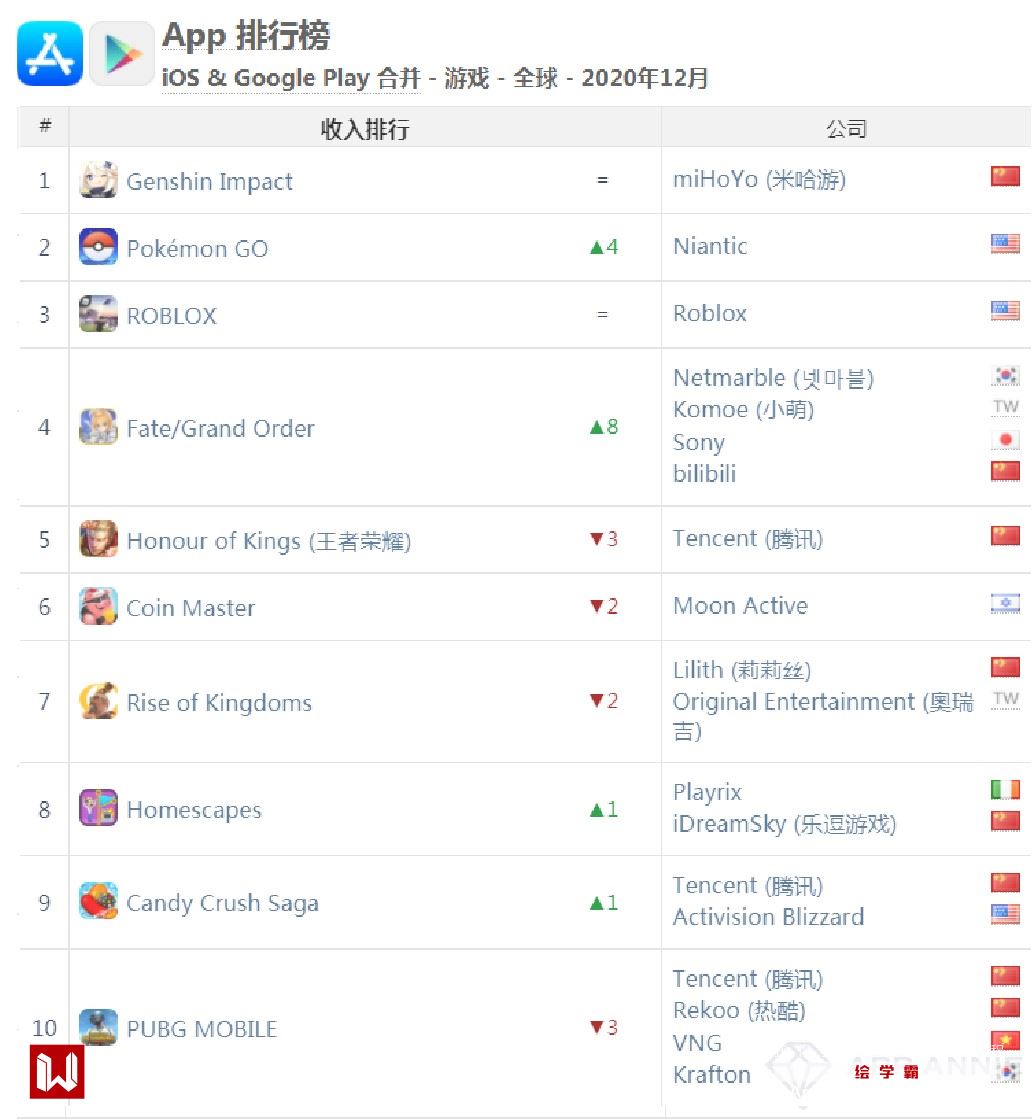Open the PUBG MOBILE link
The image size is (1034, 1120).
click(201, 1029)
